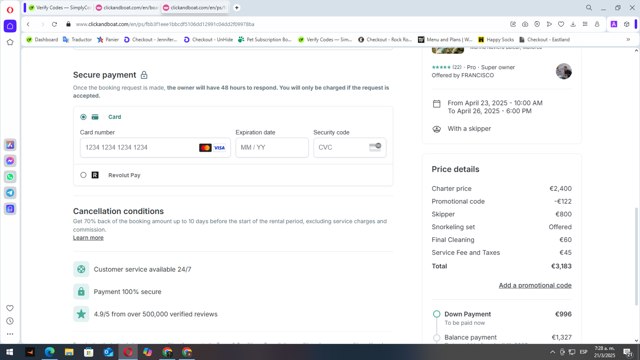This screenshot has height=360, width=640.
Task: Switch to the Verify Codes SimplyCodes tab
Action: point(59,8)
